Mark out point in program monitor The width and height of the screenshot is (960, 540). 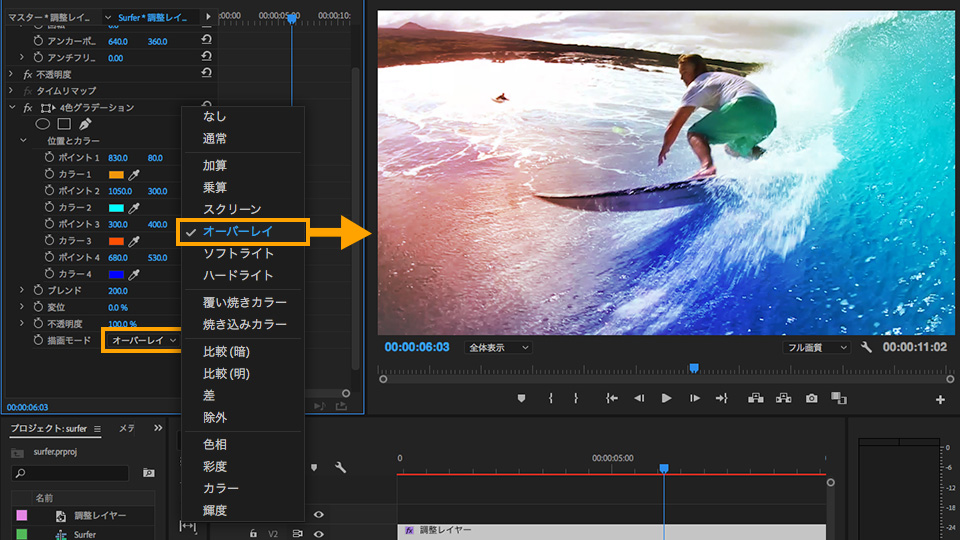pyautogui.click(x=576, y=399)
